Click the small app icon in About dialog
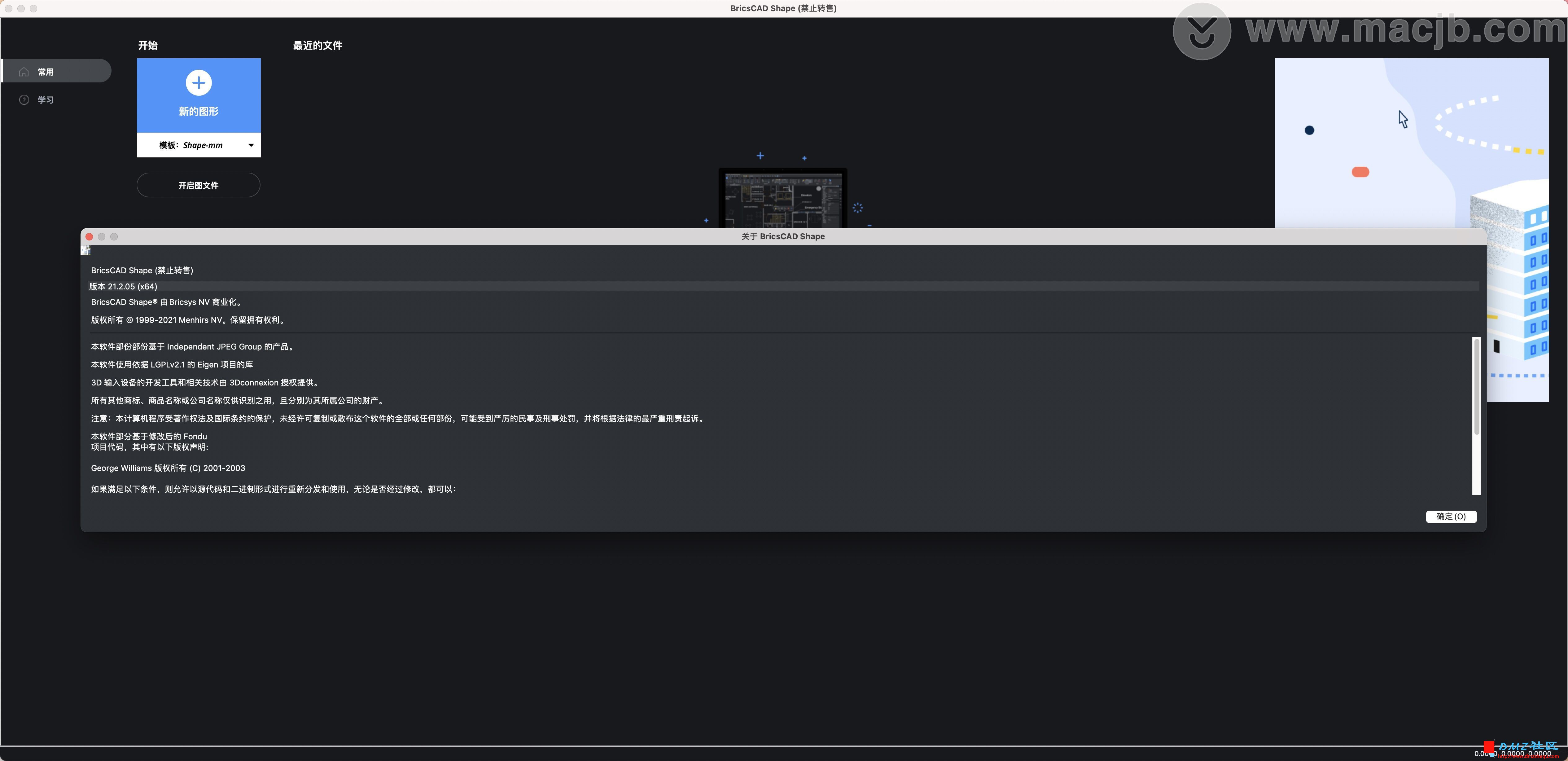Image resolution: width=1568 pixels, height=761 pixels. [86, 250]
